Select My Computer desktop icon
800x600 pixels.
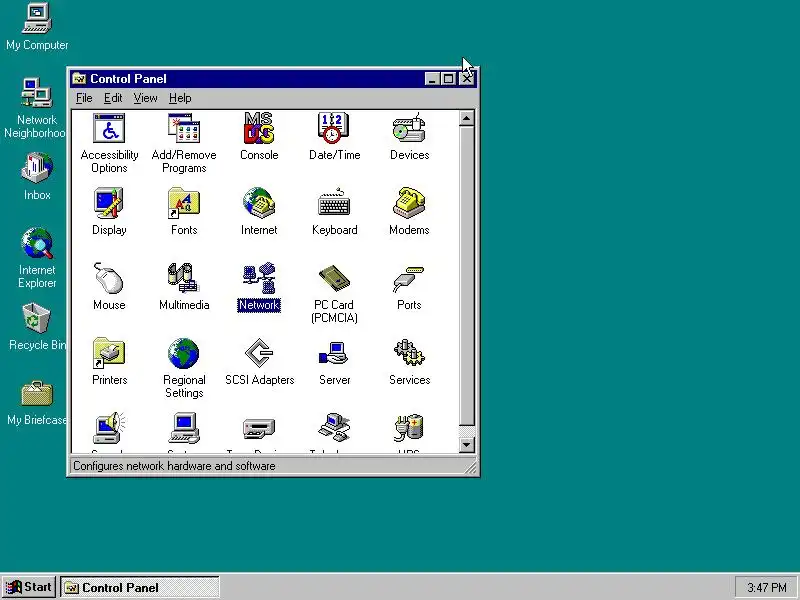pos(37,27)
